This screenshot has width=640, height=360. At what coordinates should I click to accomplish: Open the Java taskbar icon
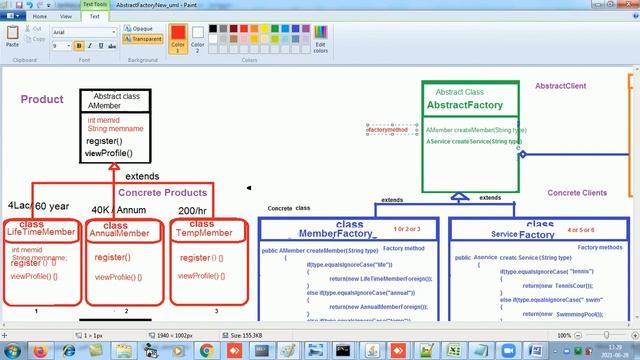(372, 351)
